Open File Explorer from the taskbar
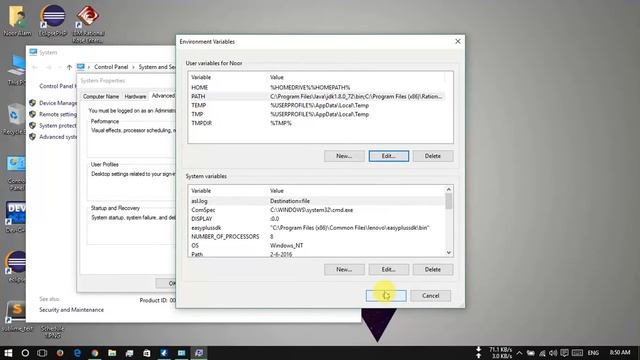 (x=112, y=353)
